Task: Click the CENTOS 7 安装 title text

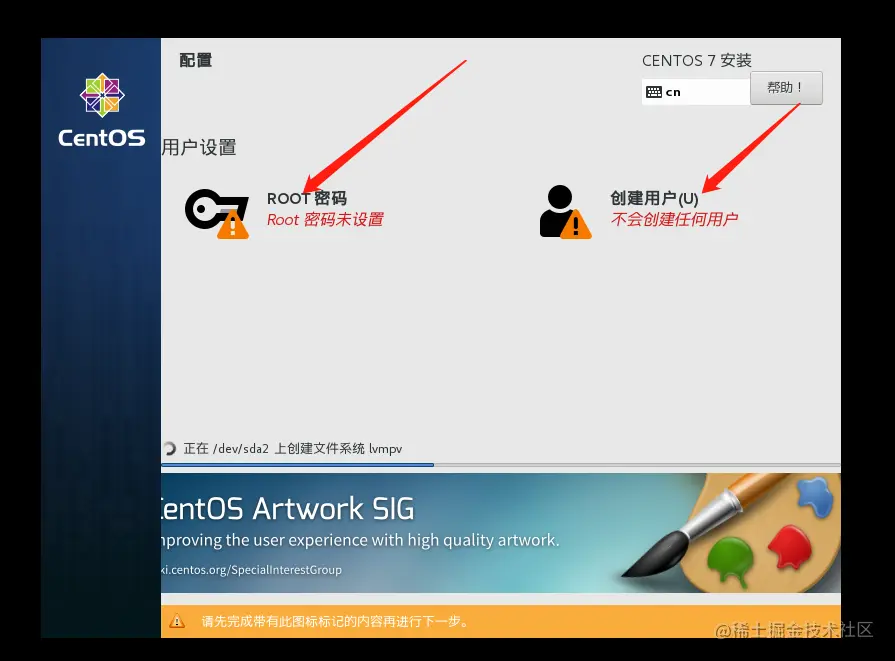Action: (697, 60)
